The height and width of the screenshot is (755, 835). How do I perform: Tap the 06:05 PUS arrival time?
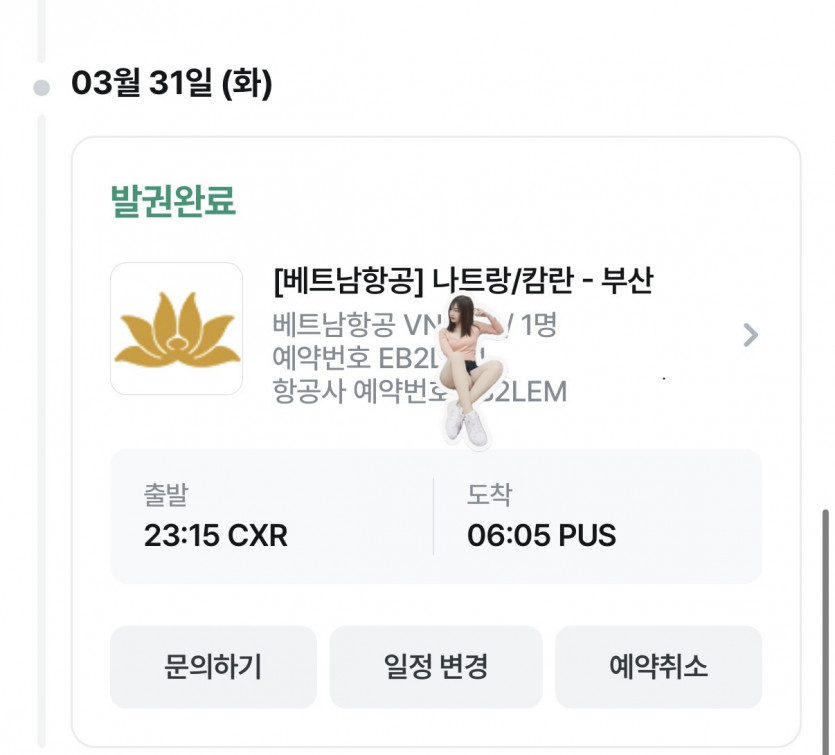click(541, 536)
